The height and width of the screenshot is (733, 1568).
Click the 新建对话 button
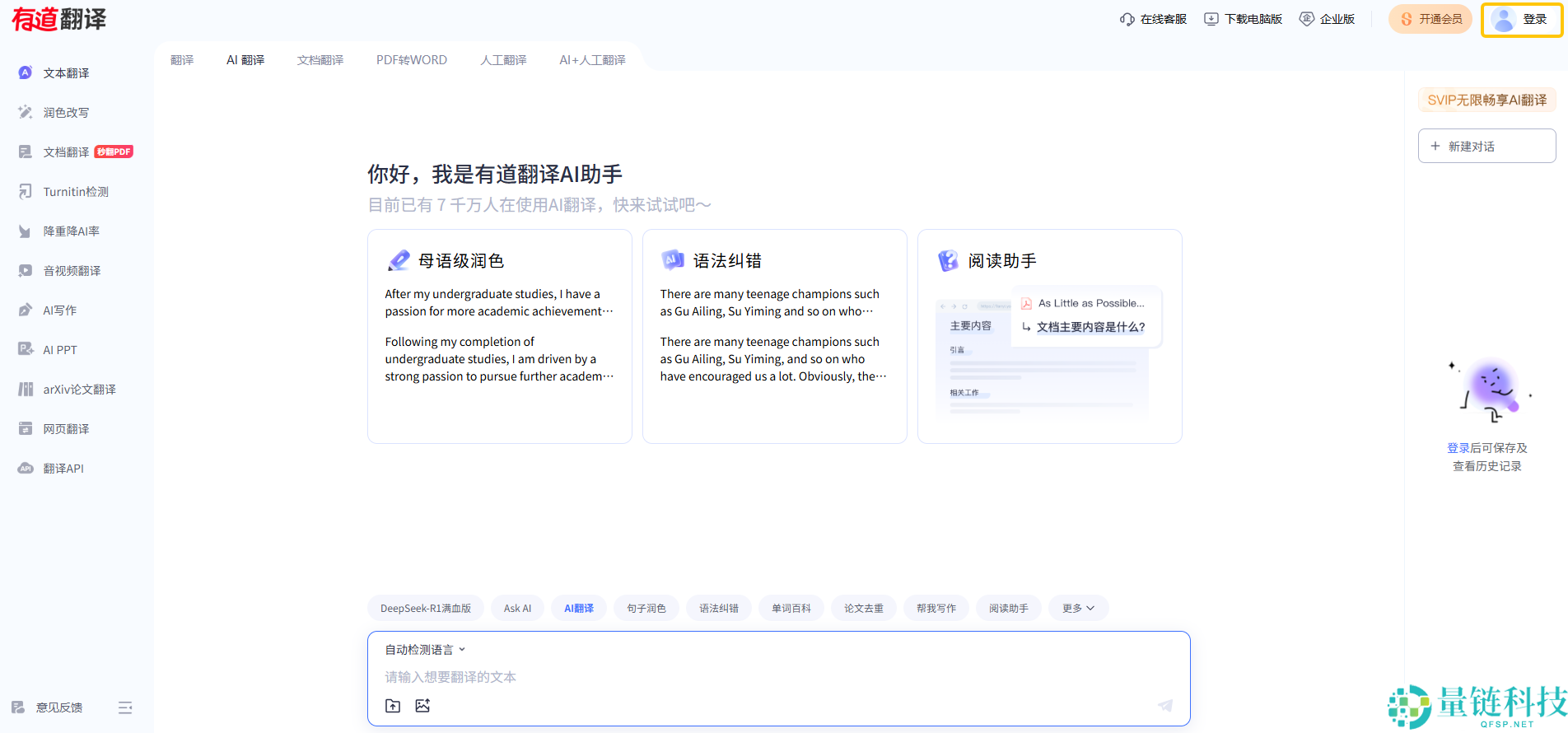[1486, 146]
